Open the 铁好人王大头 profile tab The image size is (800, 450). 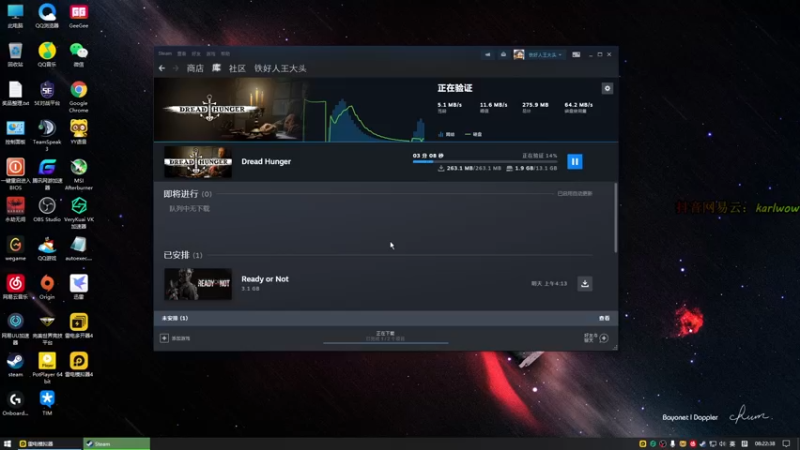click(x=280, y=68)
